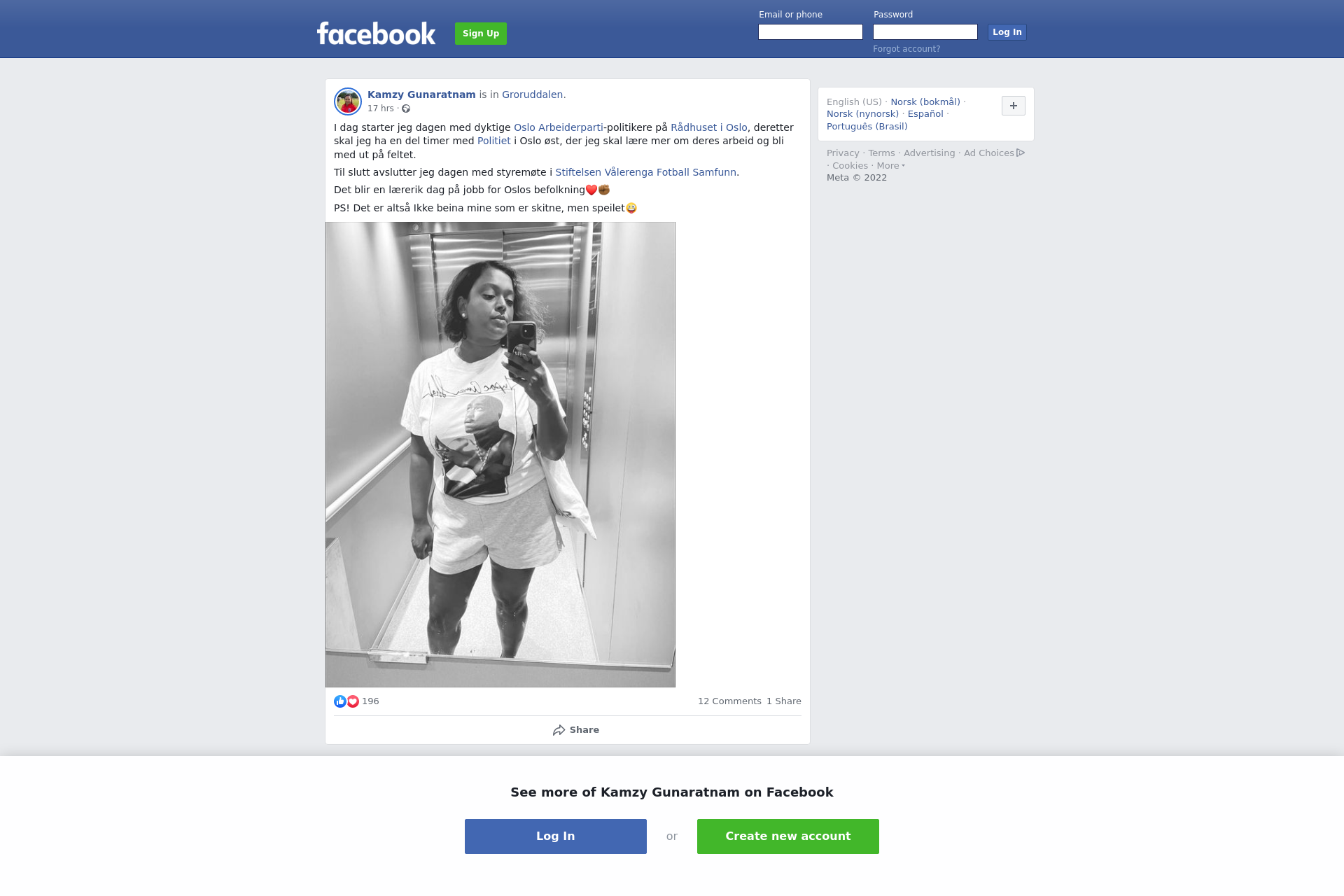The height and width of the screenshot is (896, 1344).
Task: Click the Ad Choices triangle icon
Action: point(1021,153)
